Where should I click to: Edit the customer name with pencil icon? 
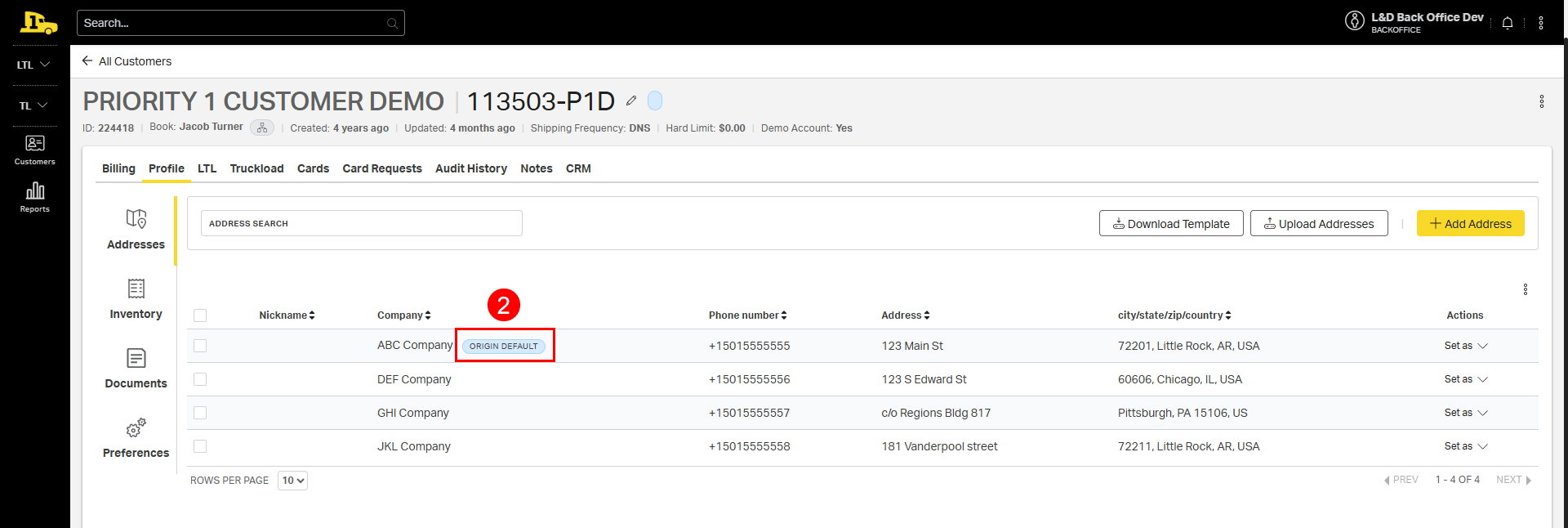(630, 101)
